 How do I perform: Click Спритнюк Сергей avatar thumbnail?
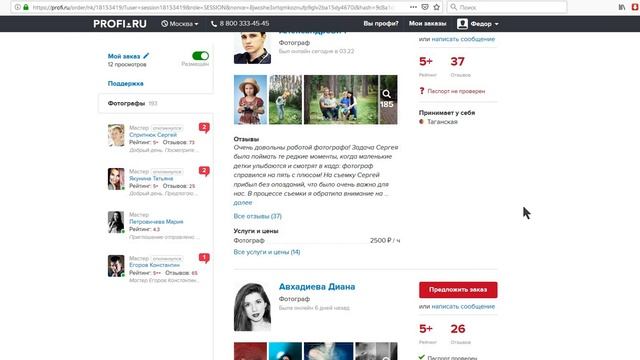(116, 135)
